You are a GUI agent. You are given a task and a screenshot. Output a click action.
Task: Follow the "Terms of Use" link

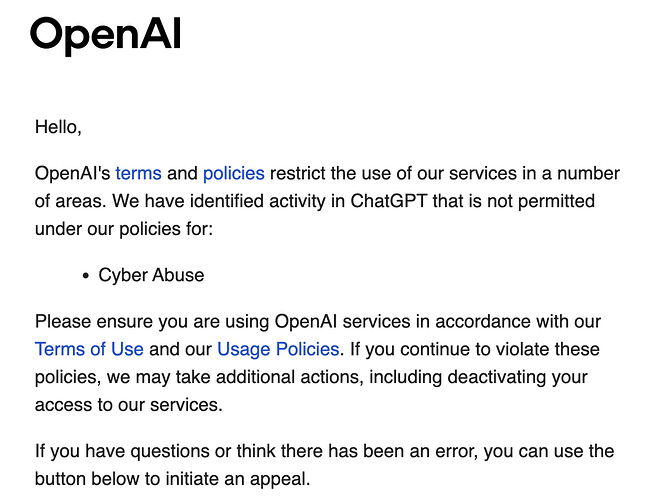(89, 349)
